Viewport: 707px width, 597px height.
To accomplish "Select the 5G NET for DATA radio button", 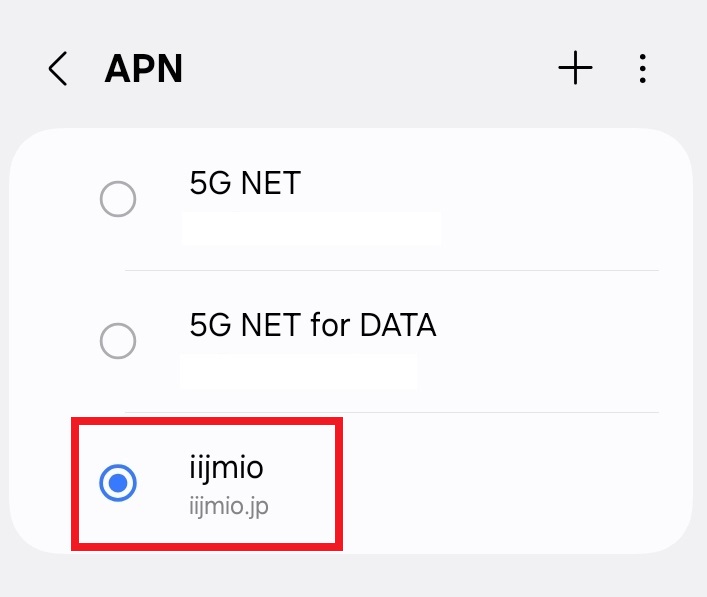I will pos(118,341).
